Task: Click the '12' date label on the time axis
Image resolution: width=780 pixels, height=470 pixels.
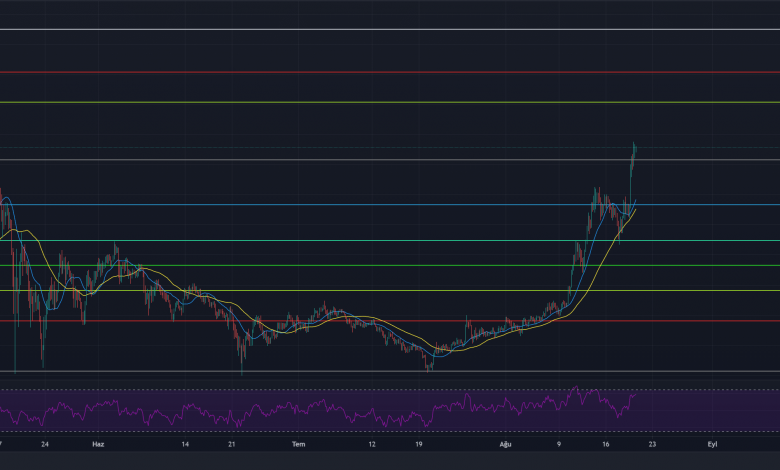Action: (372, 444)
